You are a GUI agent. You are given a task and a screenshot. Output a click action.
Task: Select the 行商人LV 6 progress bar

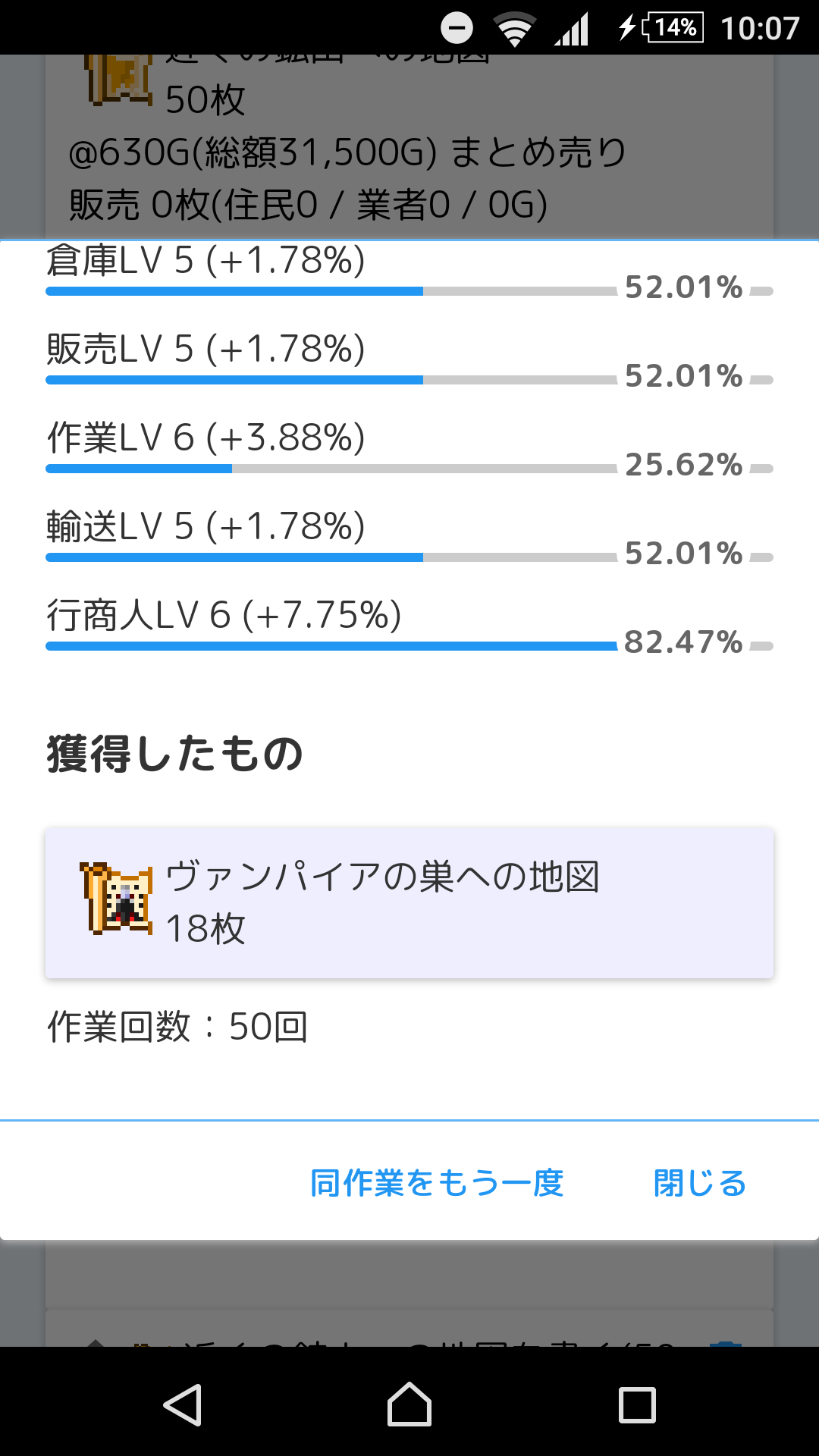331,646
